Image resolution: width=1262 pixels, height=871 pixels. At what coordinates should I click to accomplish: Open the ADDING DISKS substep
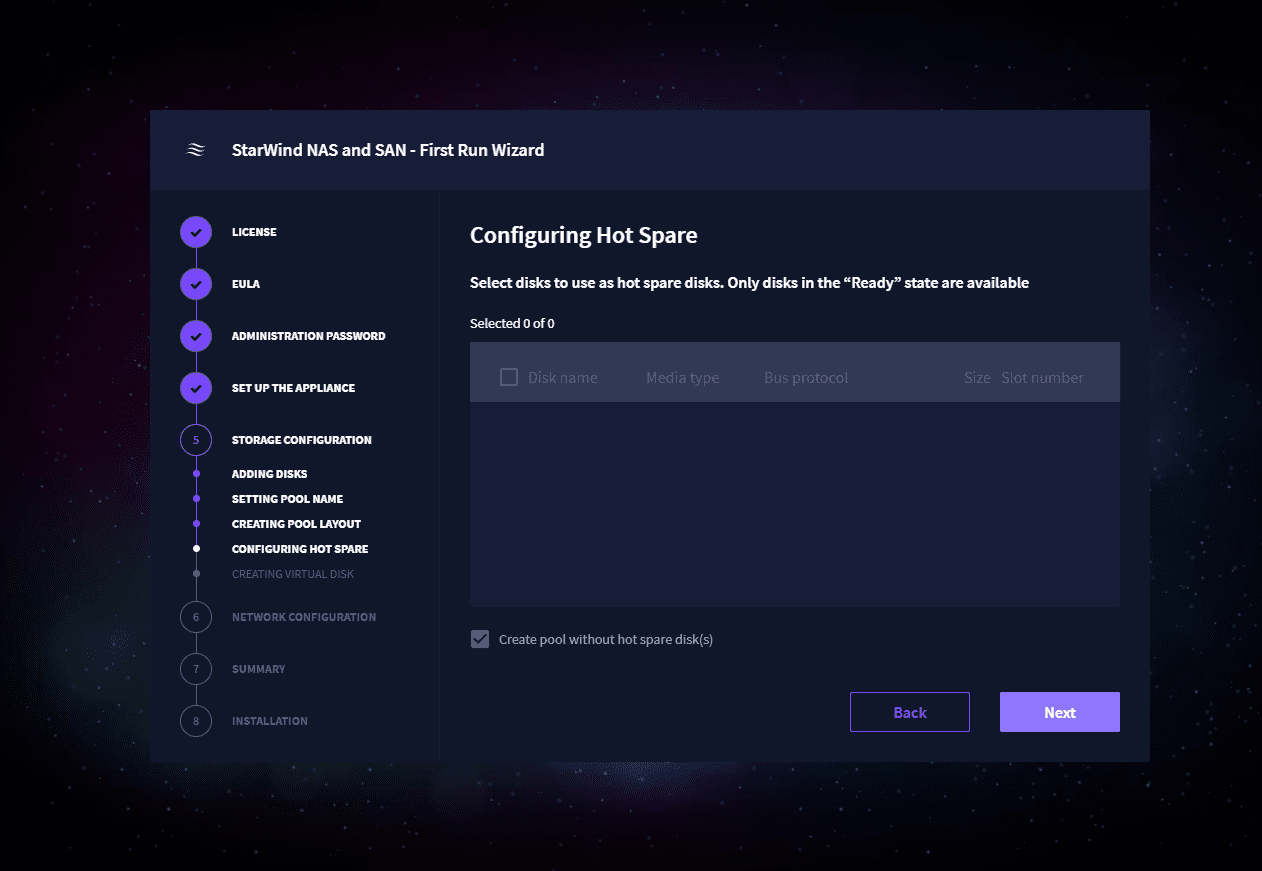[x=269, y=474]
